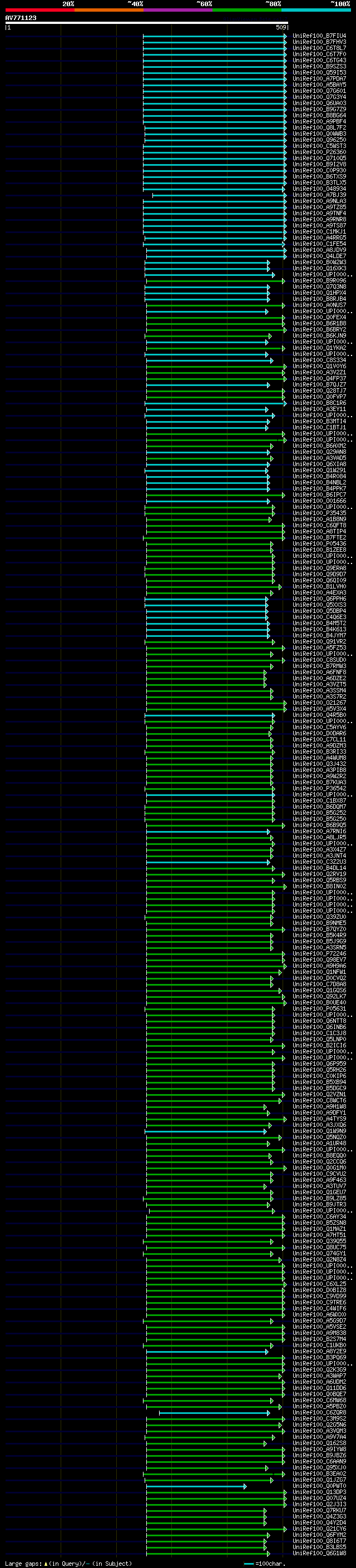Select hit label UniRef100_B7KUA3
This screenshot has height=1568, width=356.
pos(319,782)
